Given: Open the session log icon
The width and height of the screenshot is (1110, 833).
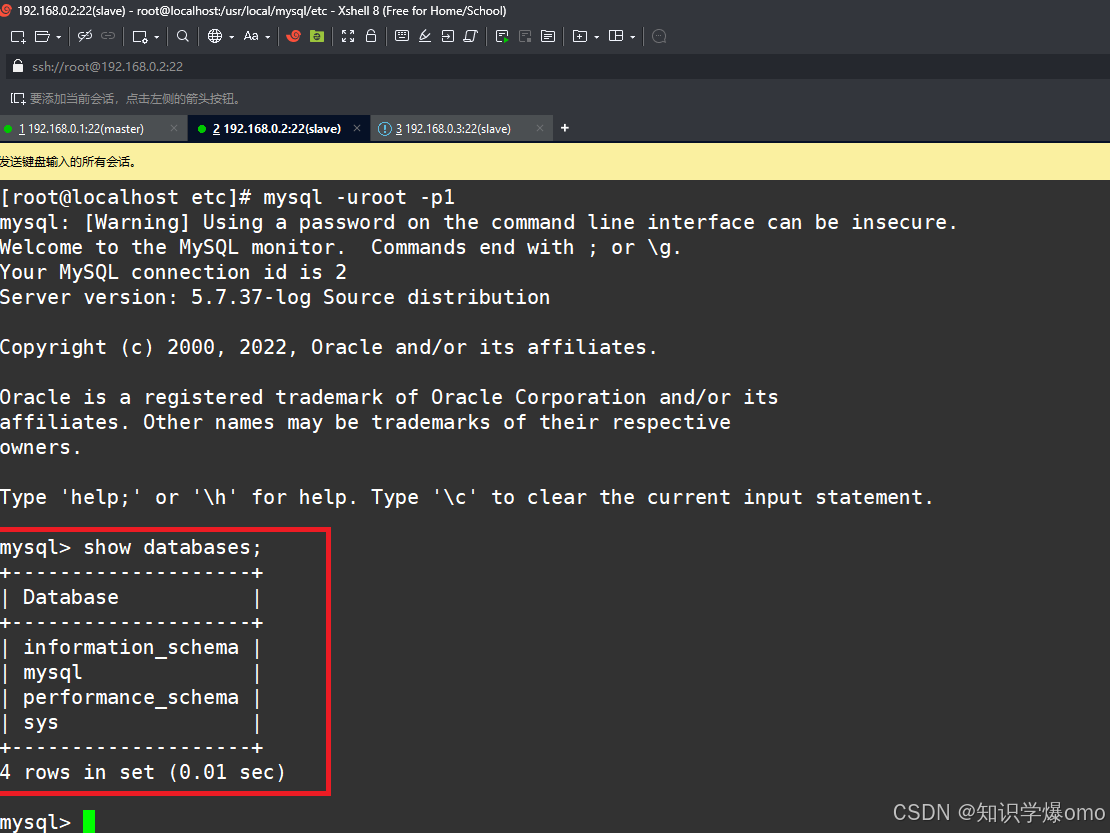Looking at the screenshot, I should click(x=548, y=36).
